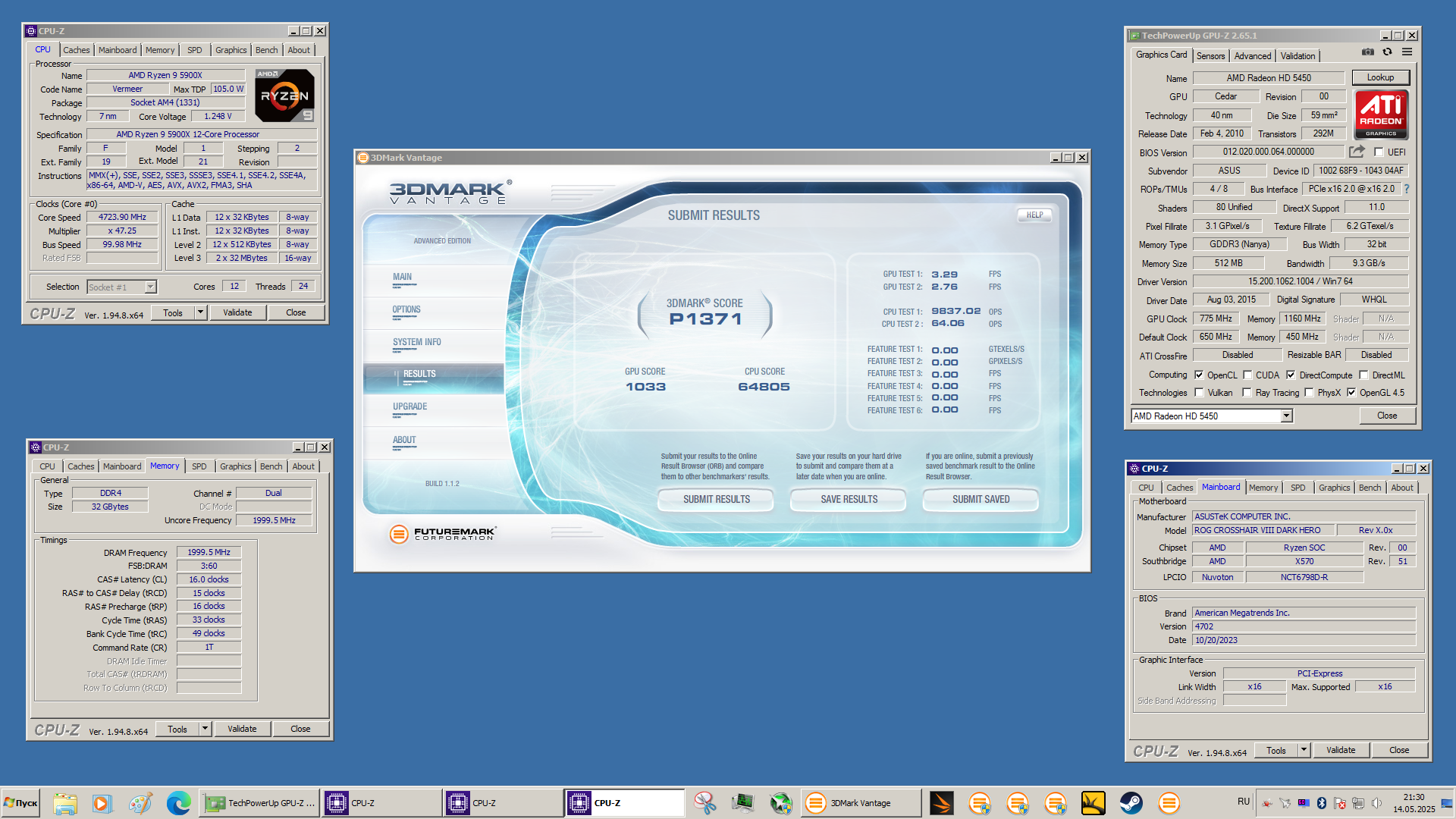Click the 3DMark Vantage taskbar button

(x=861, y=803)
